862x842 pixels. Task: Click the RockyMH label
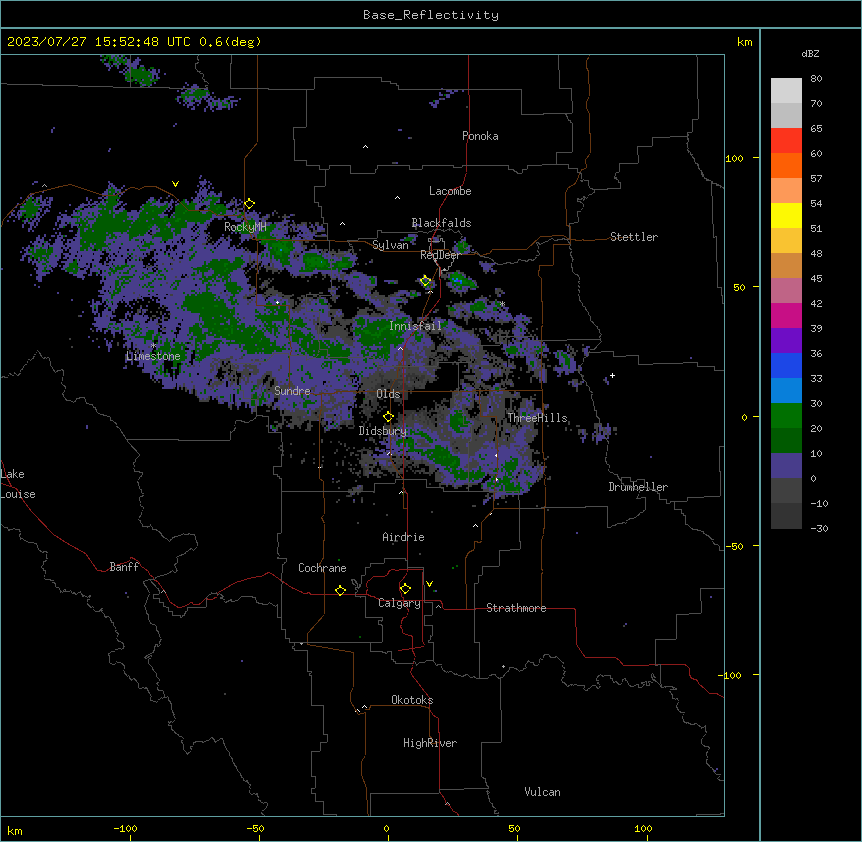click(x=245, y=227)
